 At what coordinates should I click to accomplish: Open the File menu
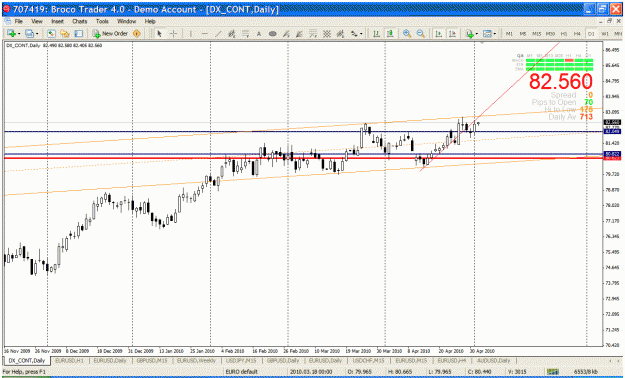point(19,21)
